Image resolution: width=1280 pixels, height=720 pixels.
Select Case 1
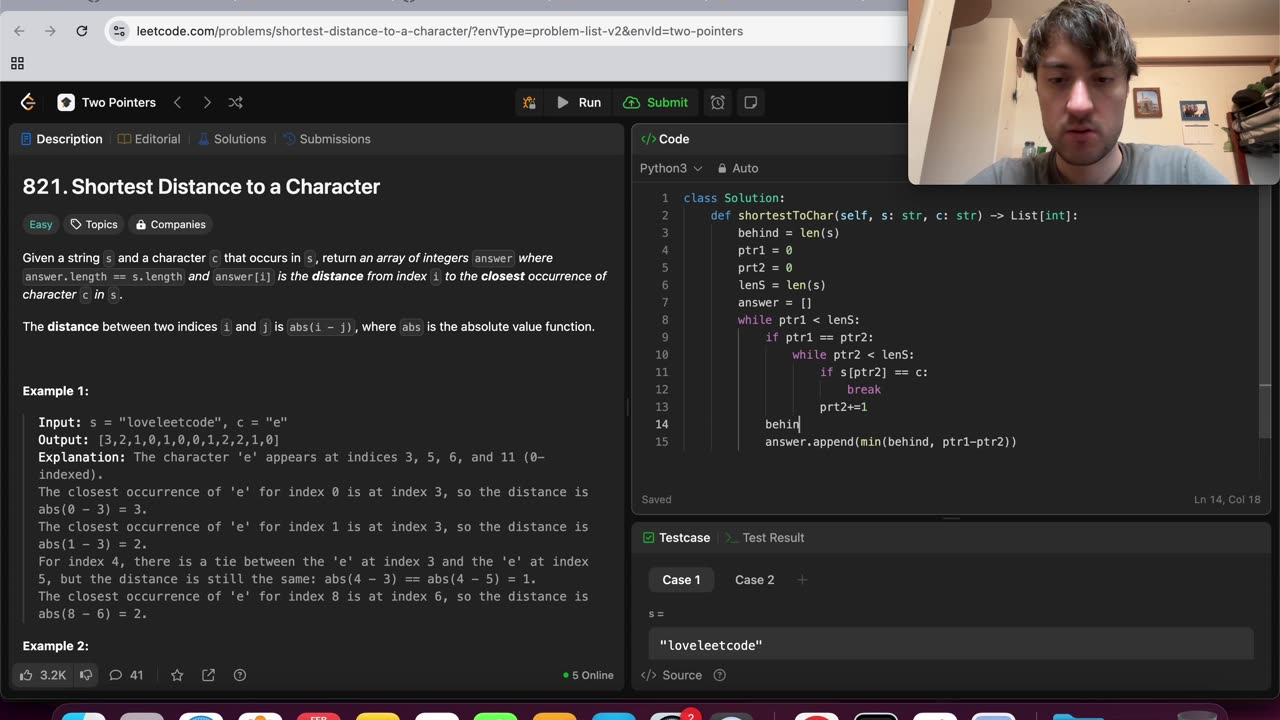point(681,580)
